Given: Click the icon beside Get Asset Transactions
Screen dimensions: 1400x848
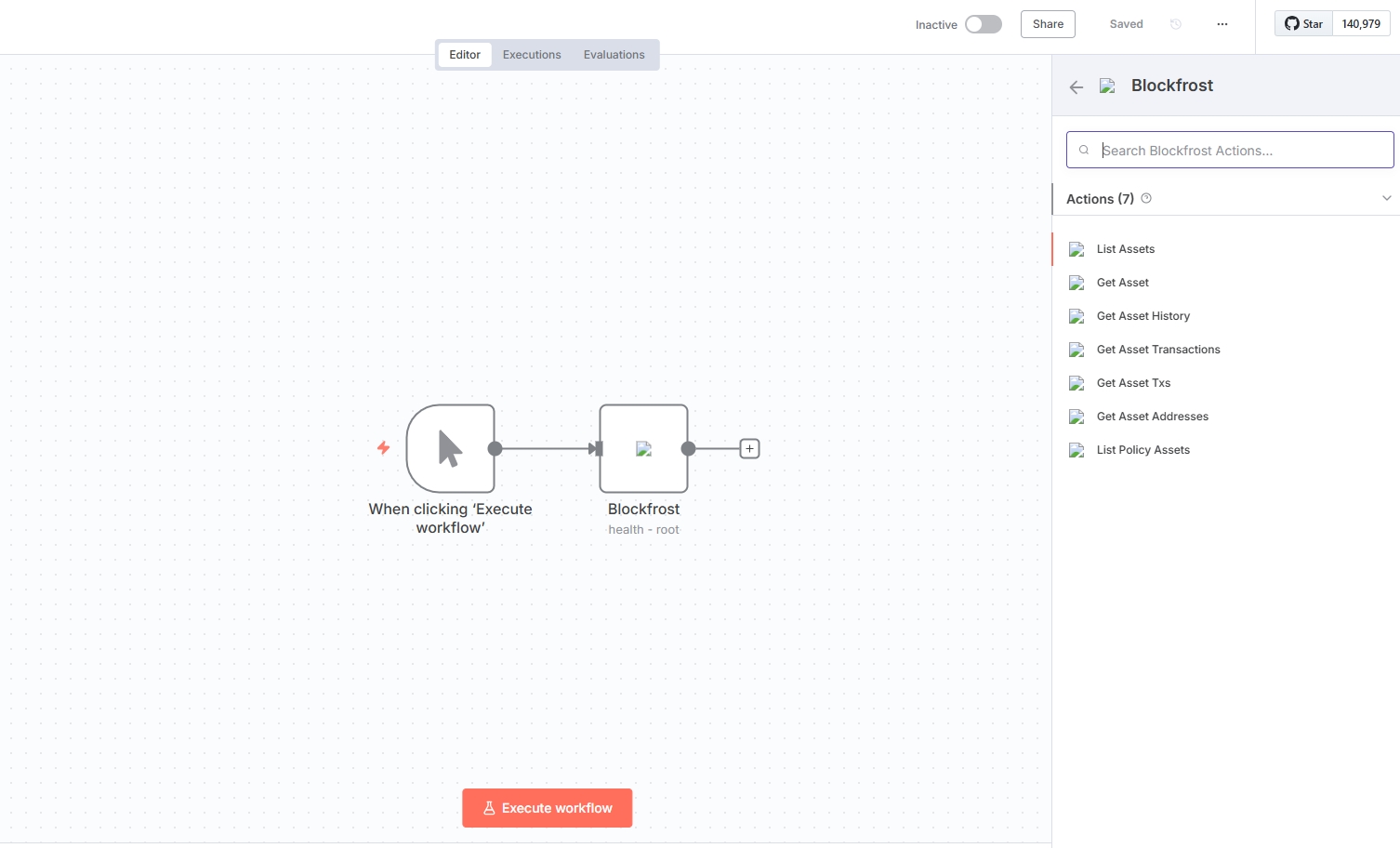Looking at the screenshot, I should [x=1077, y=350].
